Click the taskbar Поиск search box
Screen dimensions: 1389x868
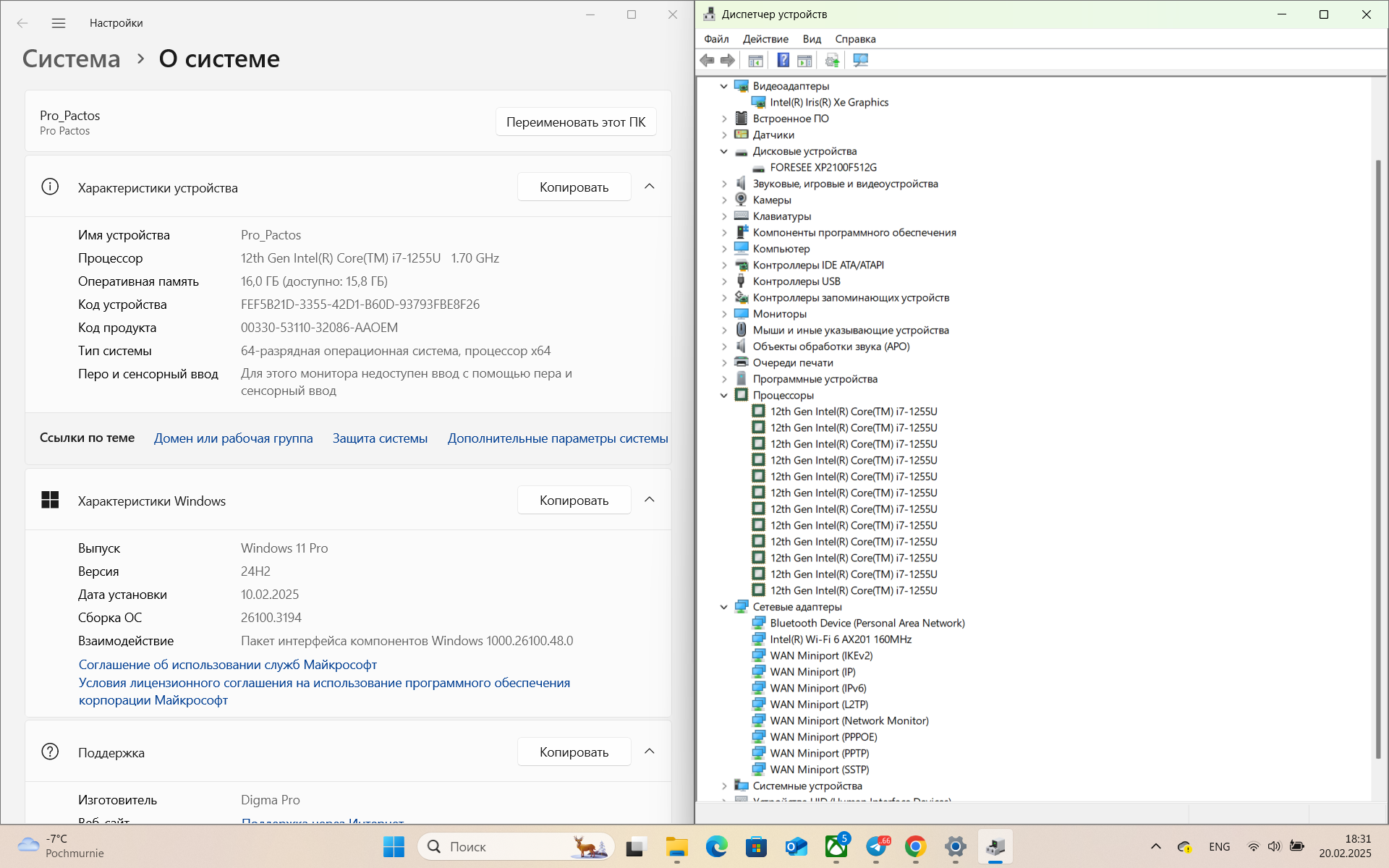coord(506,846)
